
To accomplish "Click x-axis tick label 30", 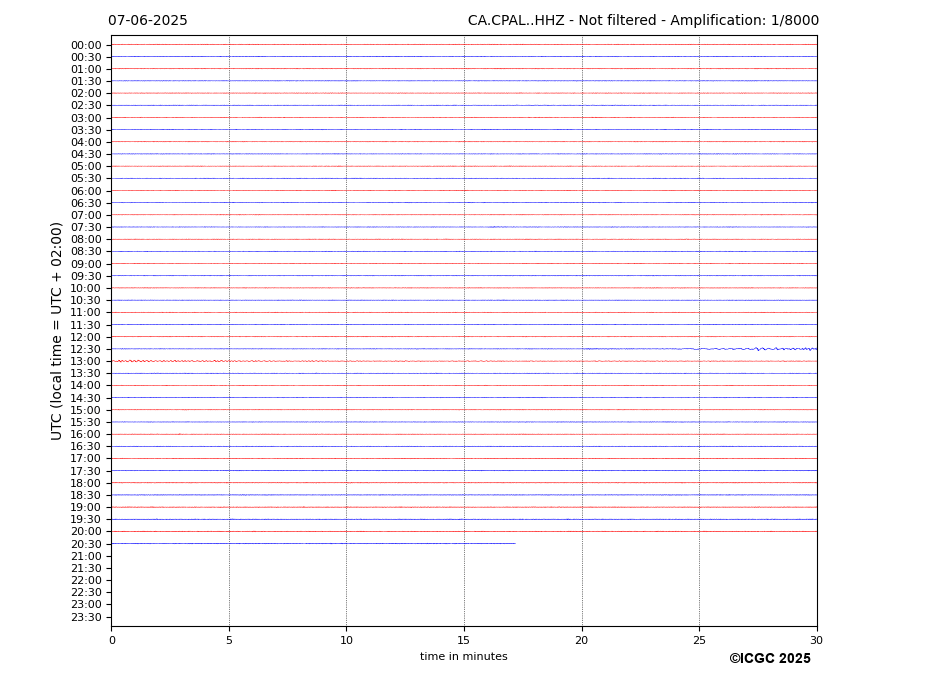I will click(816, 640).
